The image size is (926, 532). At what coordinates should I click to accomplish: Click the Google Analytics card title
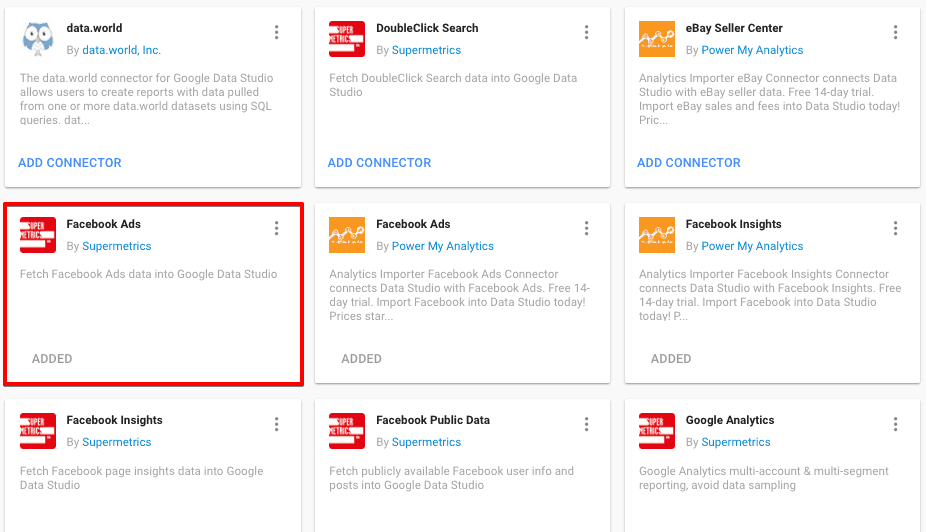730,420
